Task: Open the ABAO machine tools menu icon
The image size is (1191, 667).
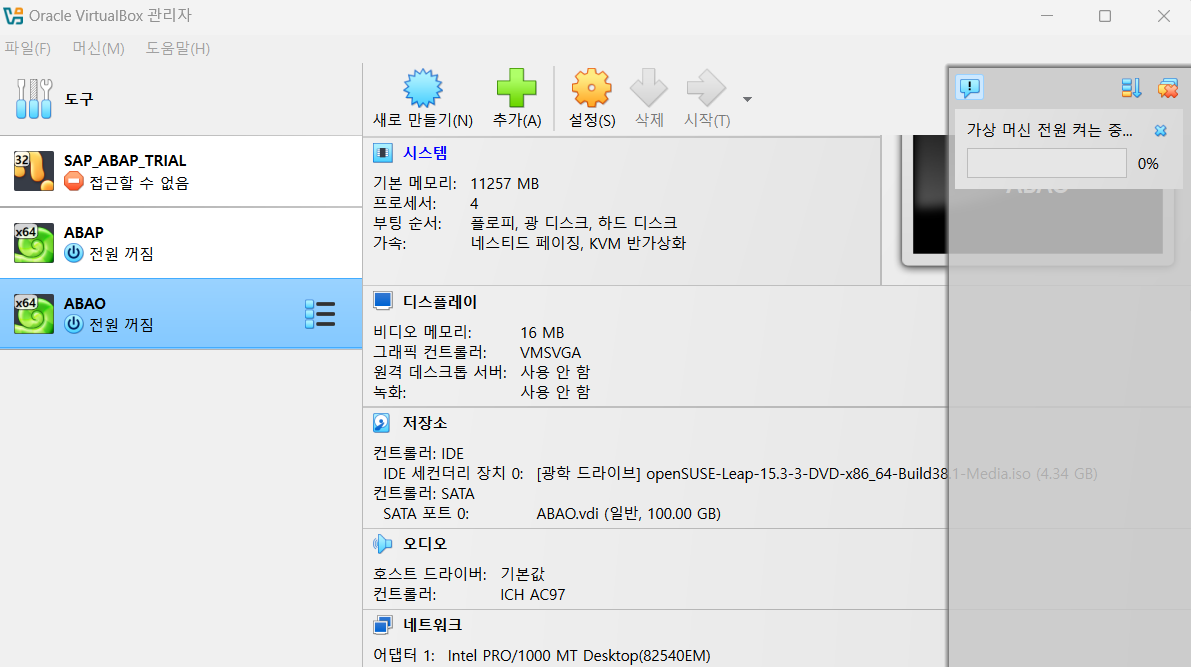Action: click(x=320, y=314)
